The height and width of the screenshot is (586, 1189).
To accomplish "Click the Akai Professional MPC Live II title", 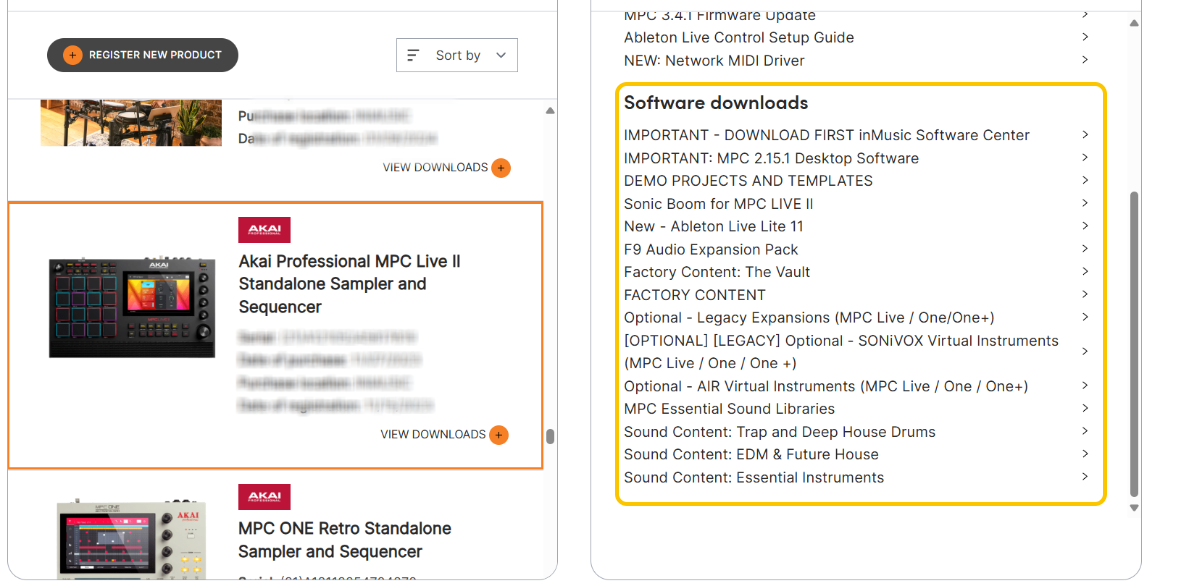I will [350, 284].
